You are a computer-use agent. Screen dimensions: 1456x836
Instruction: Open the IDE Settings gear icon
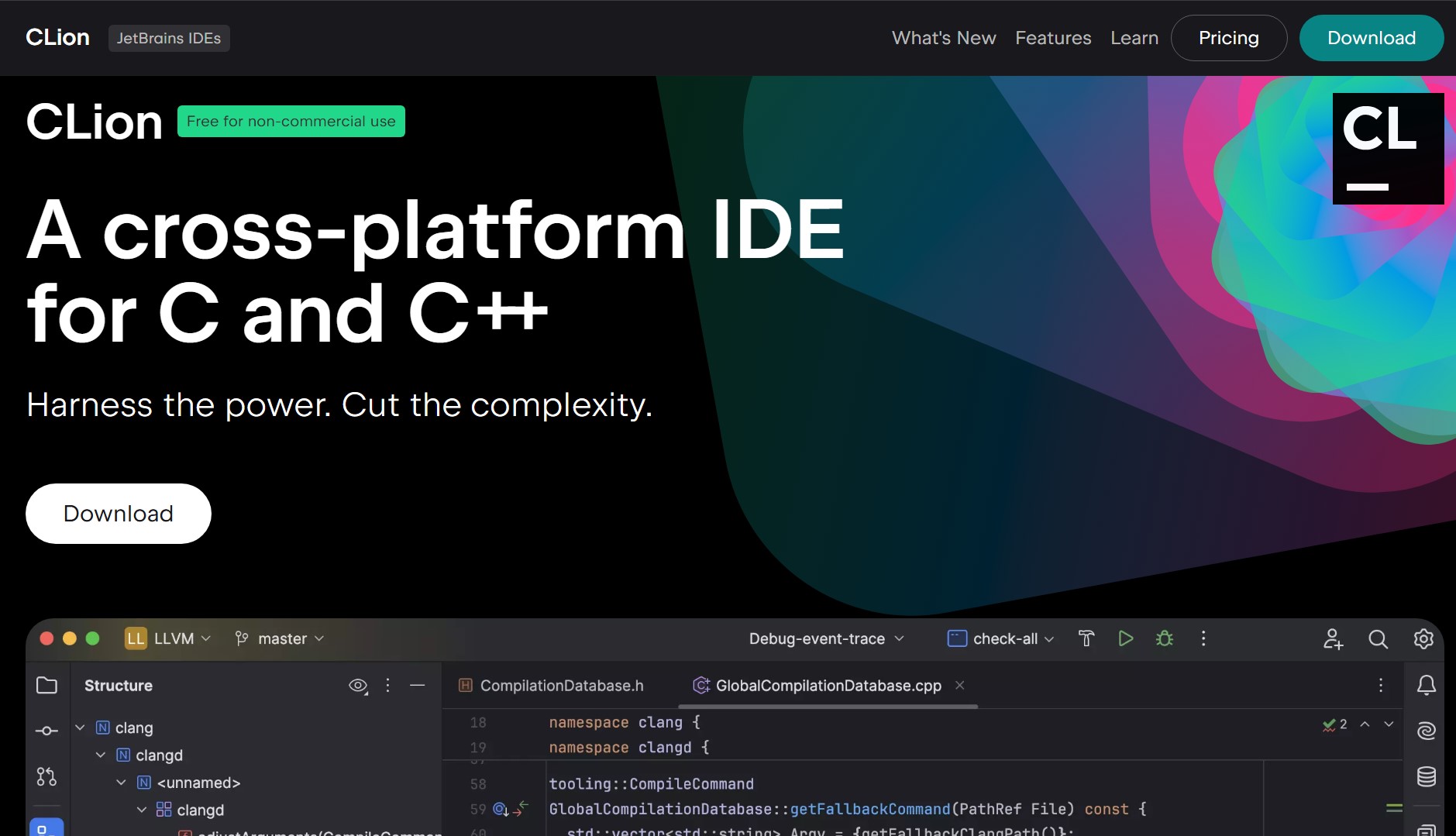click(1423, 638)
